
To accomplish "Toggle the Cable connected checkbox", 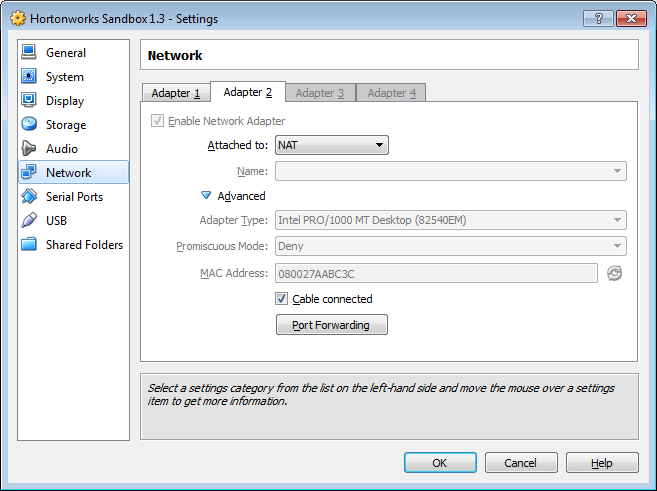I will (282, 299).
